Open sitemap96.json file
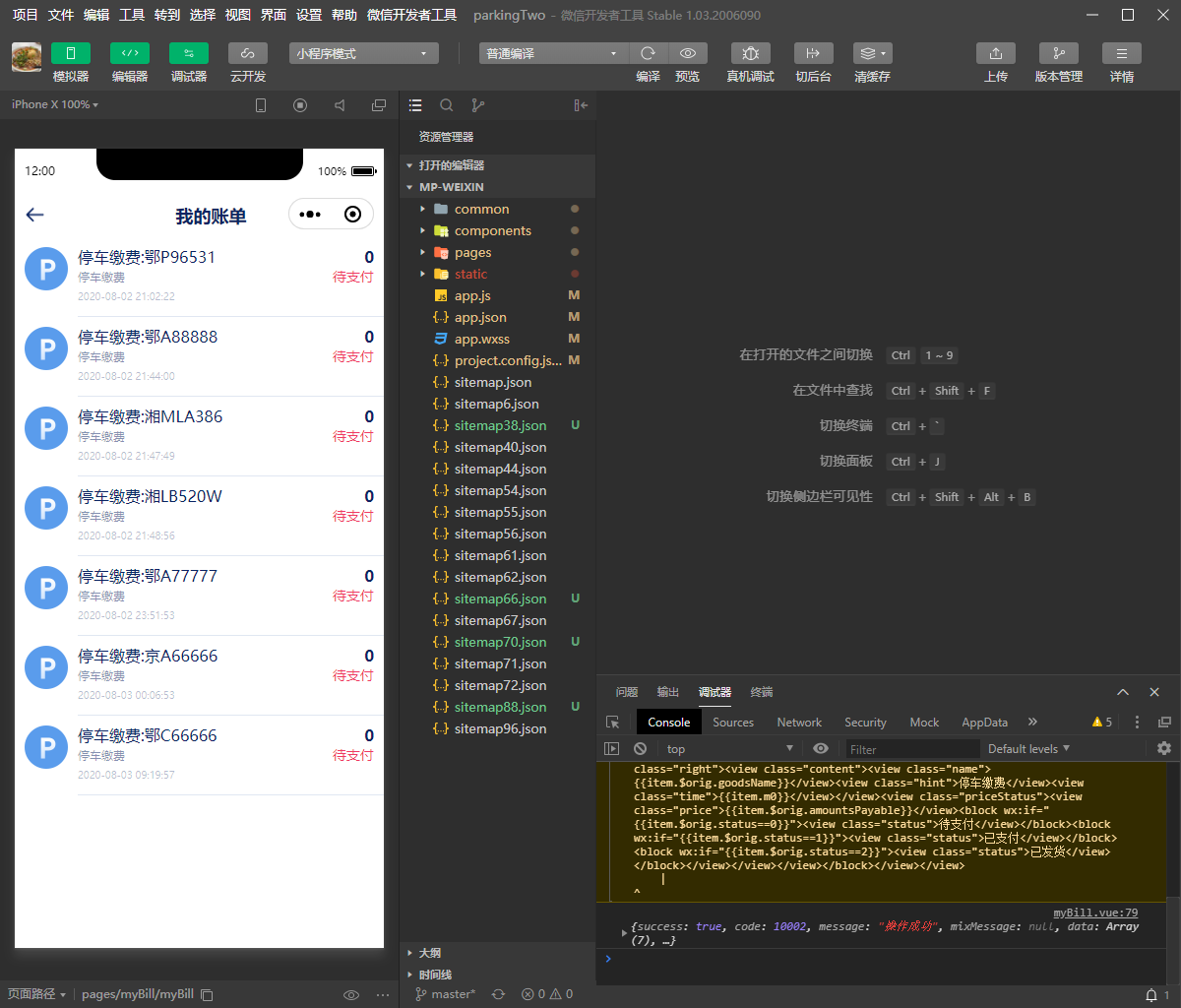This screenshot has width=1181, height=1008. coord(497,728)
